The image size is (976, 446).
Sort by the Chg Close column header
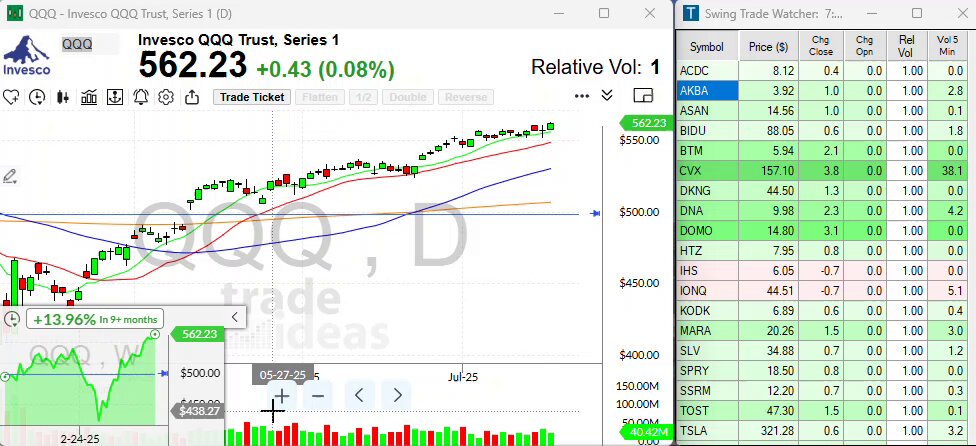click(x=821, y=47)
